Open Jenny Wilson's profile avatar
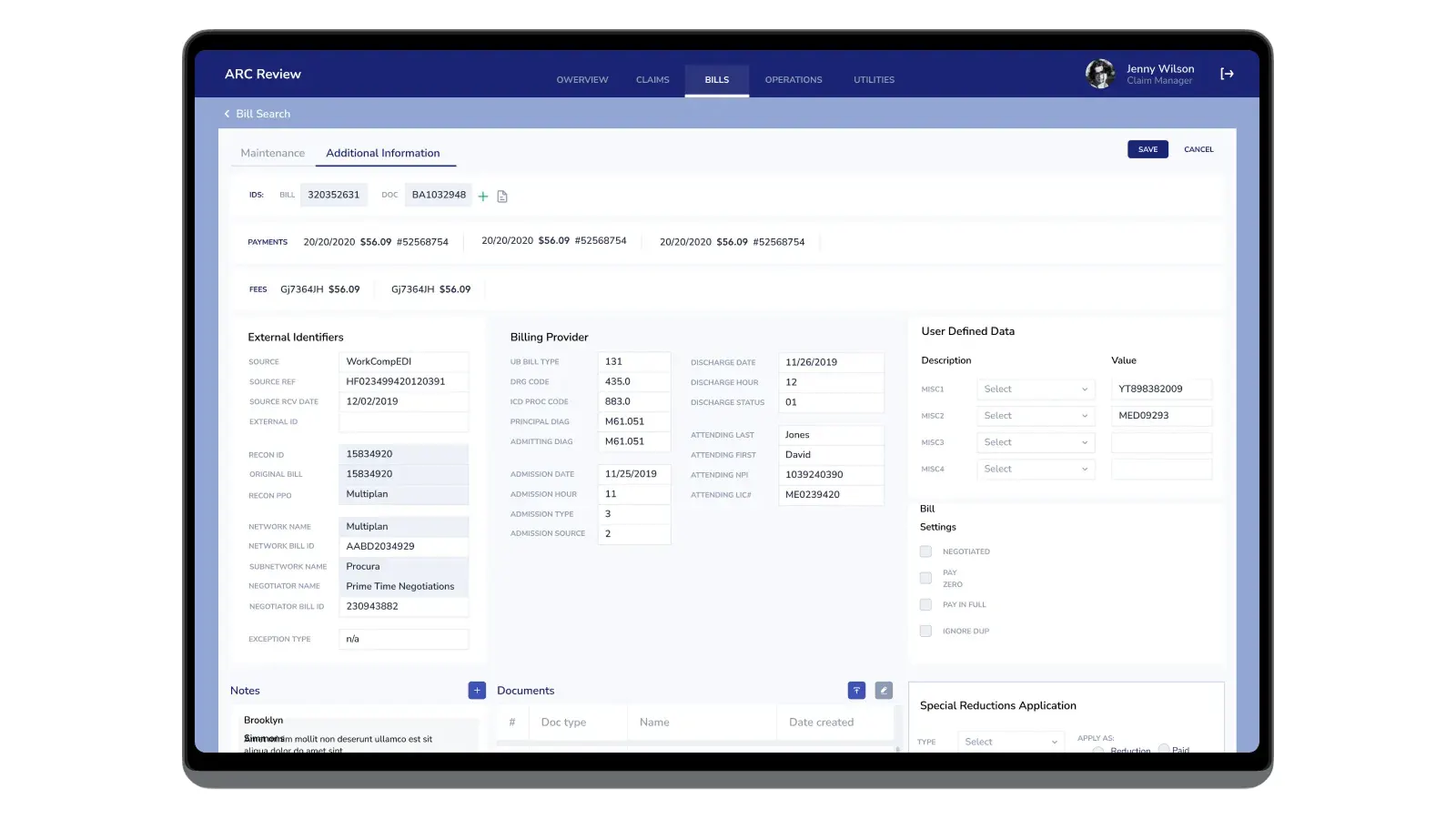 [1100, 74]
